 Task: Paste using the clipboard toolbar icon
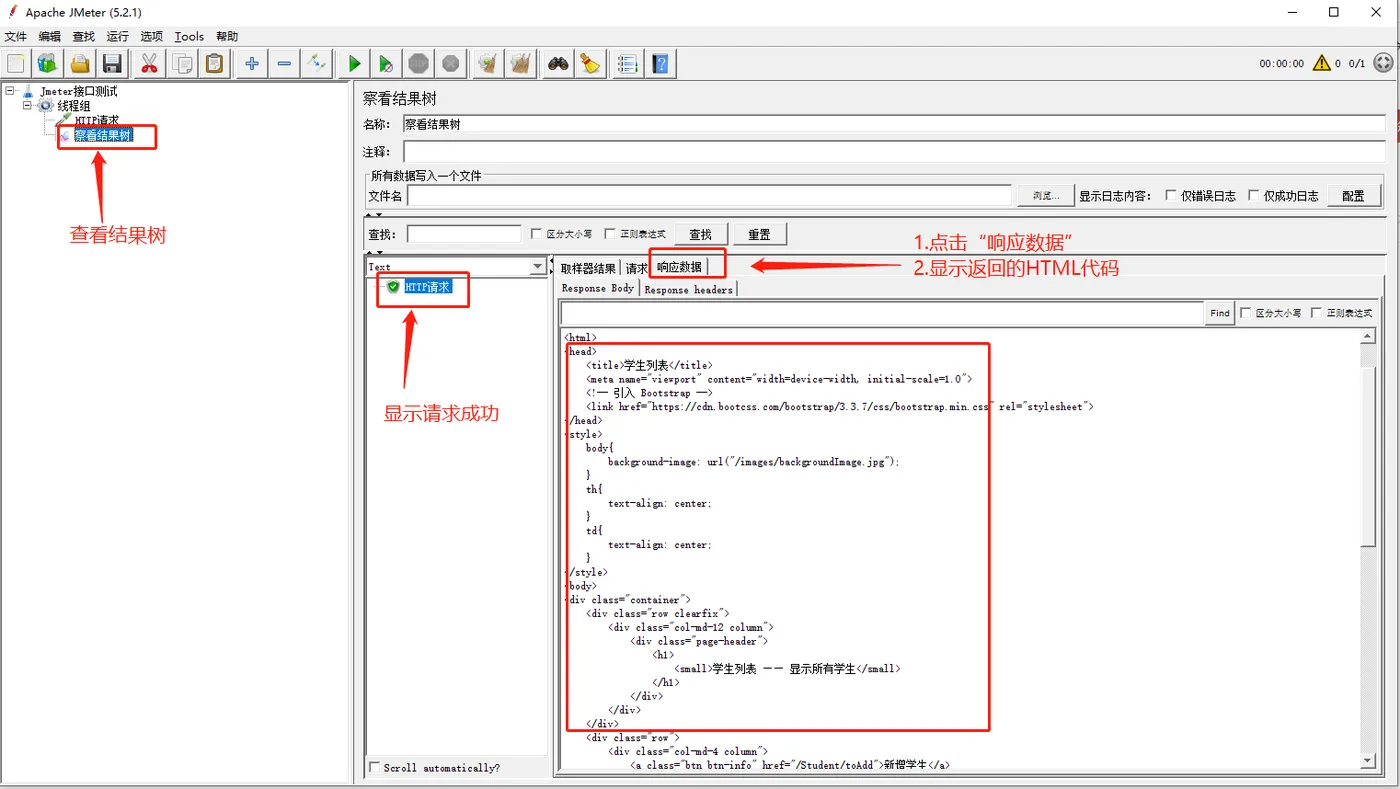tap(214, 64)
